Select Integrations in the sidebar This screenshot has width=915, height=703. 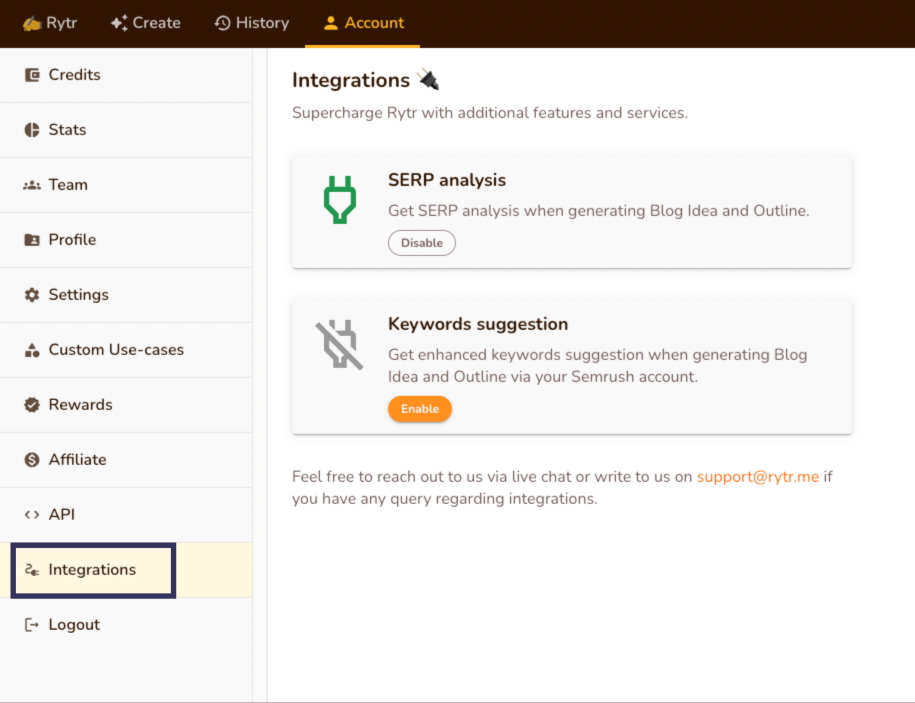click(x=126, y=570)
